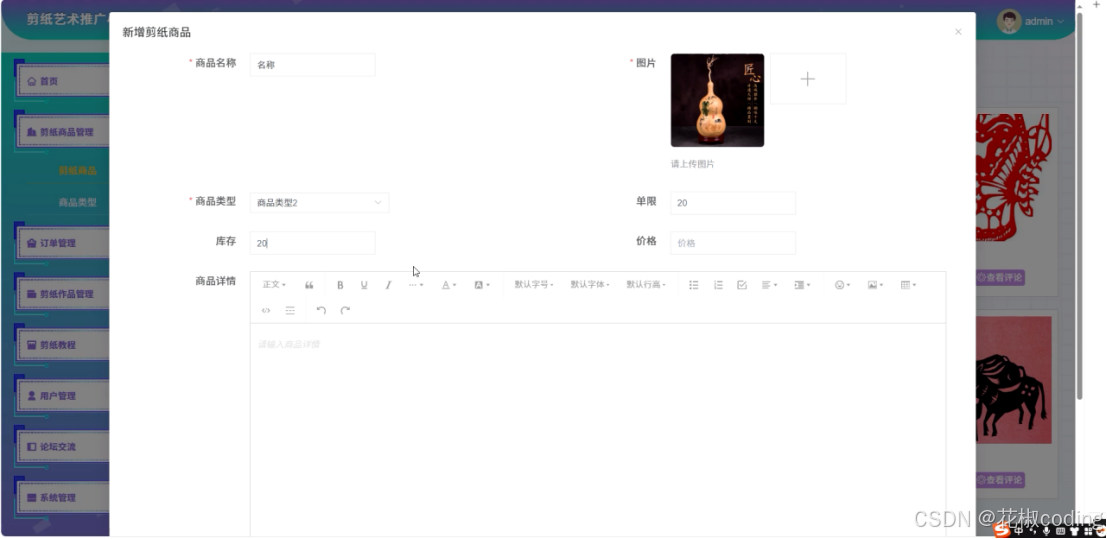Open the 商品类型 submenu item in sidebar
The width and height of the screenshot is (1107, 539).
point(78,202)
